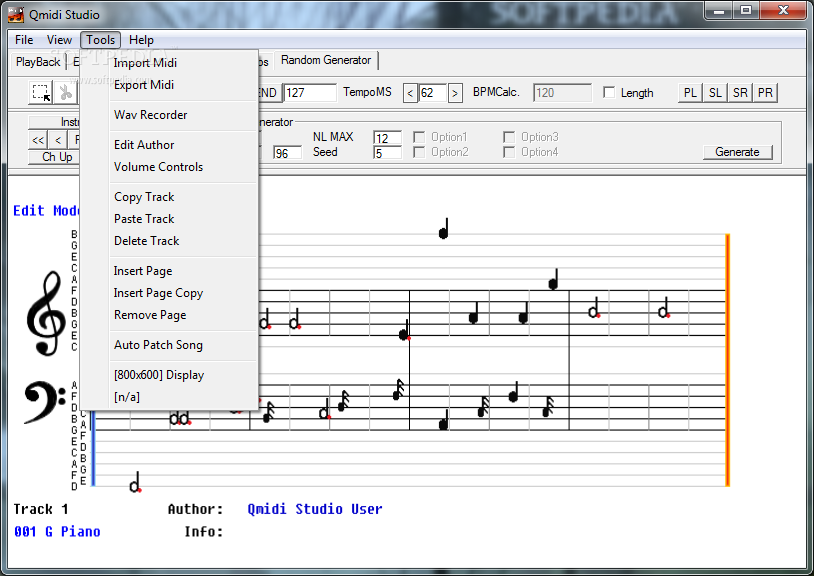Select the marquee selection tool icon
The width and height of the screenshot is (814, 576).
coord(41,92)
